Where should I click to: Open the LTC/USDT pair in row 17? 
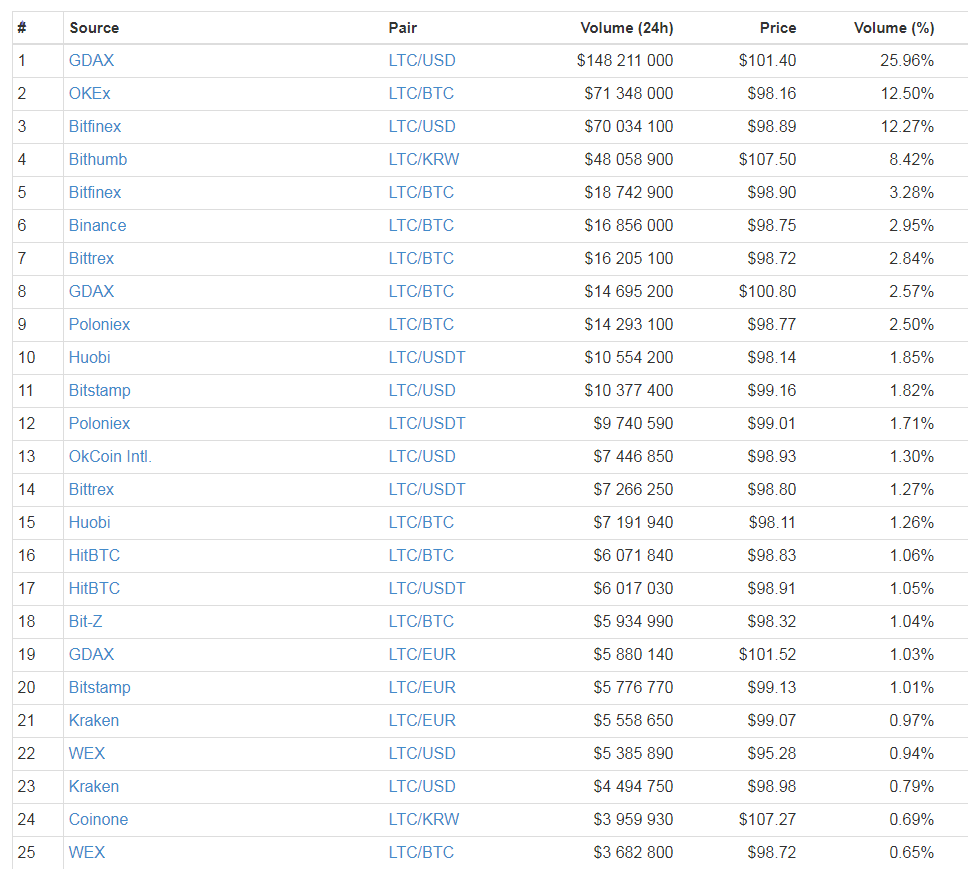click(427, 589)
